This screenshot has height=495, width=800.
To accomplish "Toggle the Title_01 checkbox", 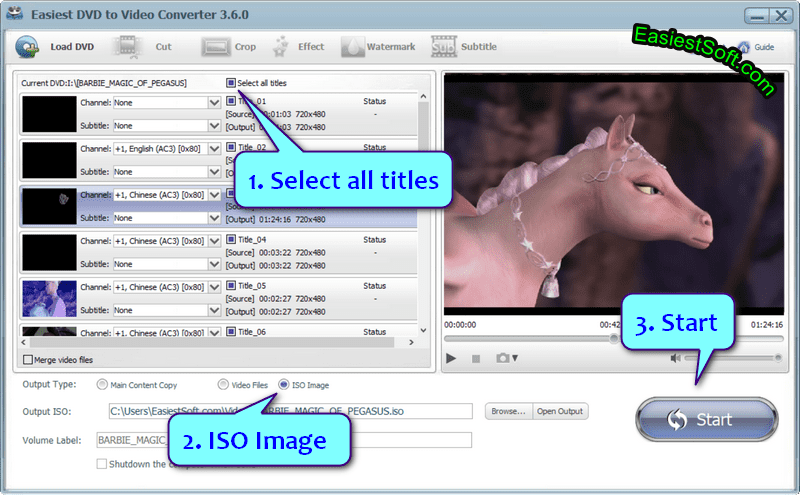I will (231, 101).
